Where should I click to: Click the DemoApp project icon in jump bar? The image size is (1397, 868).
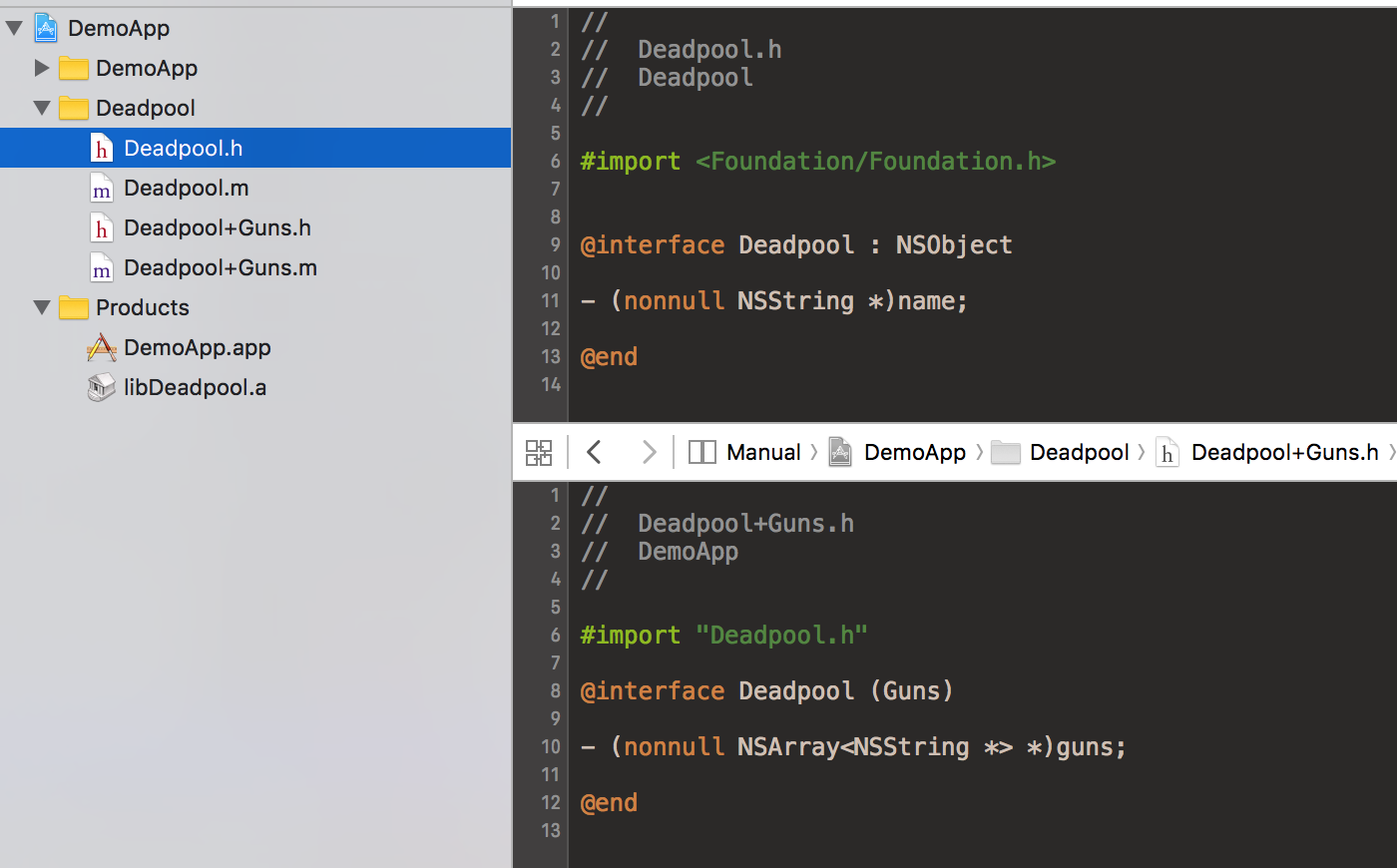click(x=839, y=452)
